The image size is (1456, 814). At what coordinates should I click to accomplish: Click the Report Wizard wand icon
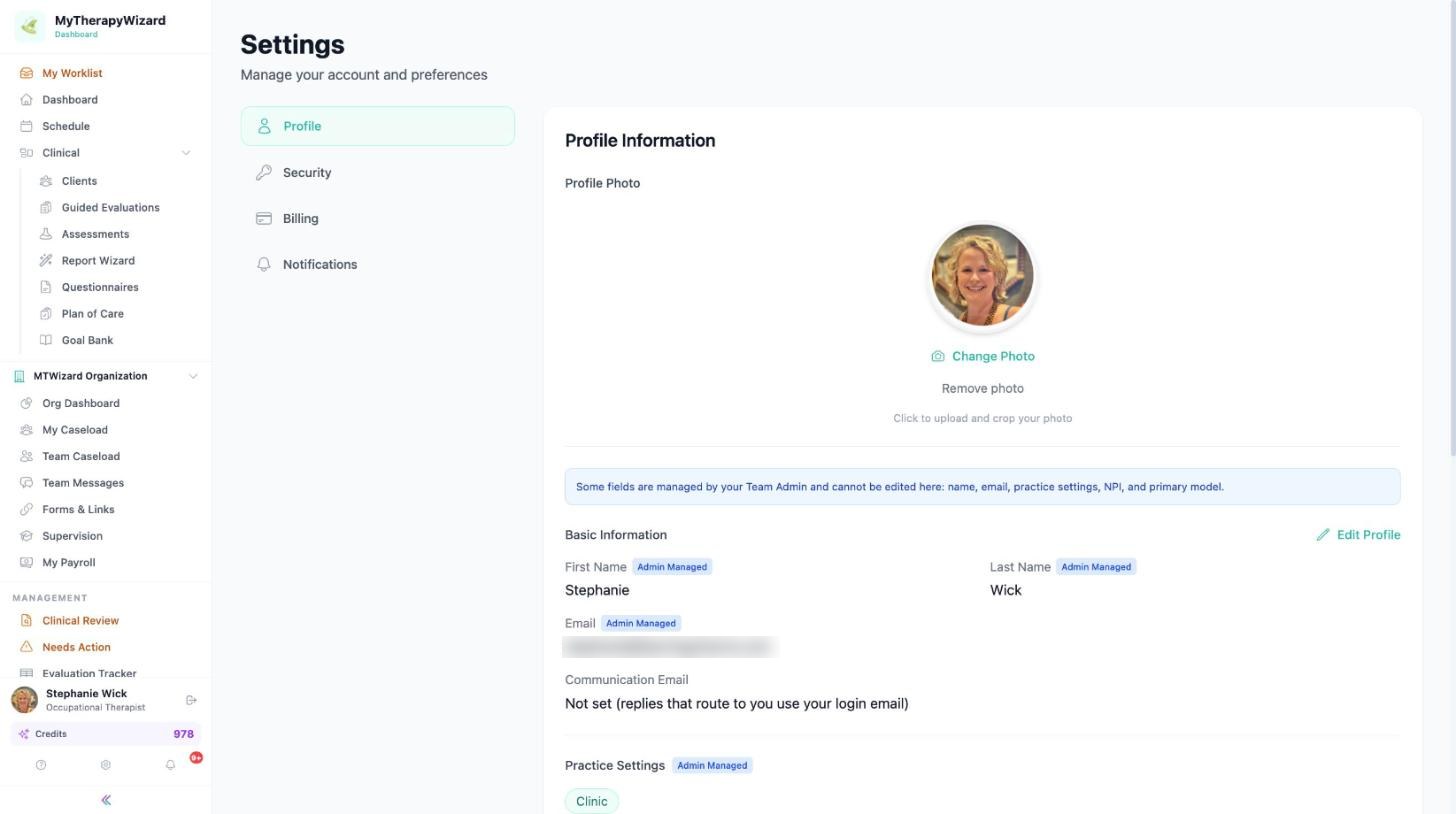(46, 261)
